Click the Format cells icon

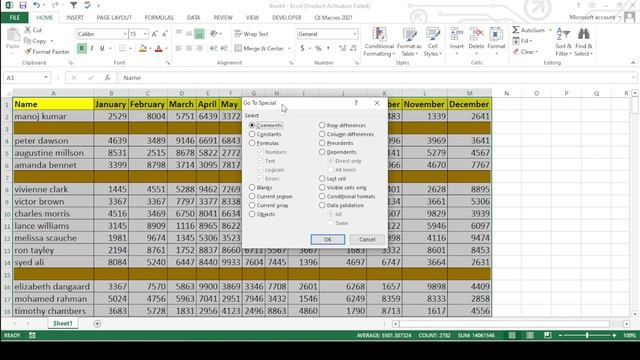coord(496,34)
